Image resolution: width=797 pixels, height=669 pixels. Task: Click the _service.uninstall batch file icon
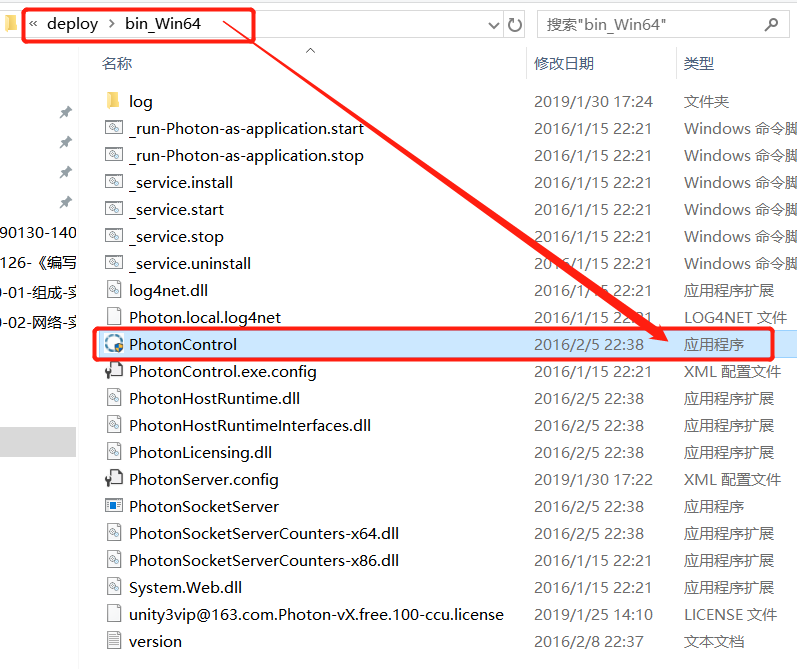(114, 262)
